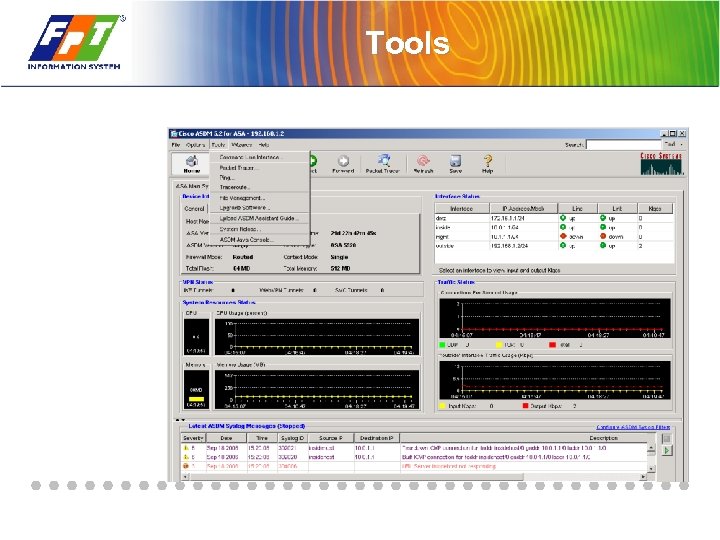
Task: Select Traceroute from the Tools menu
Action: pos(259,187)
